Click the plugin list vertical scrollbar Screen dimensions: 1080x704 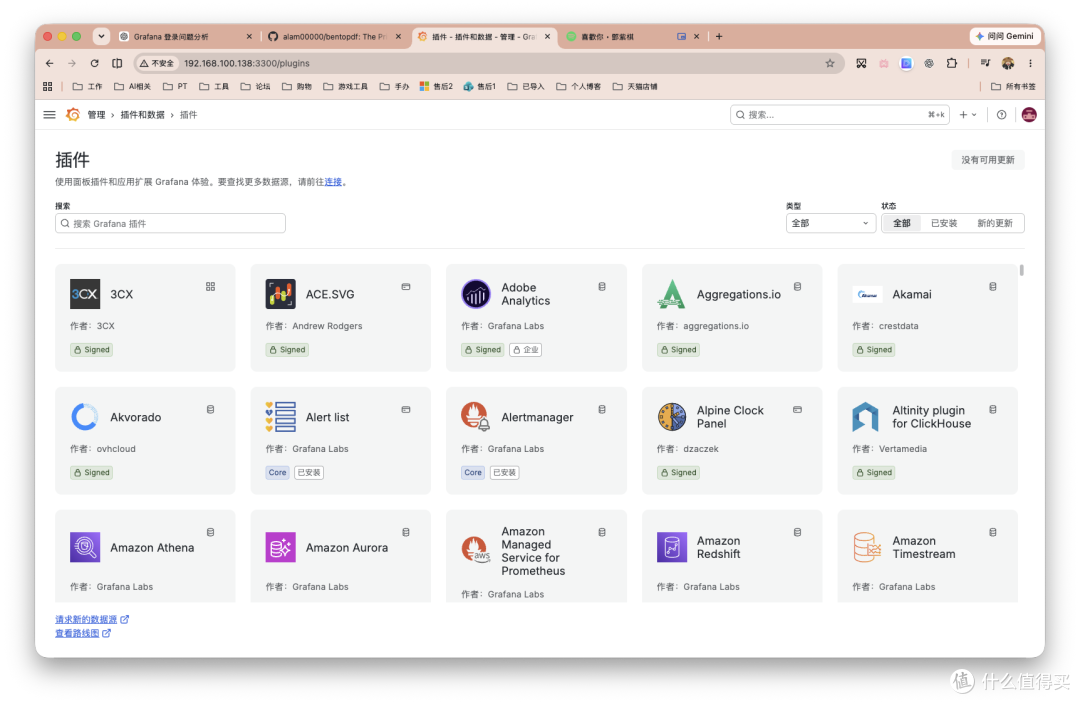click(x=1021, y=271)
